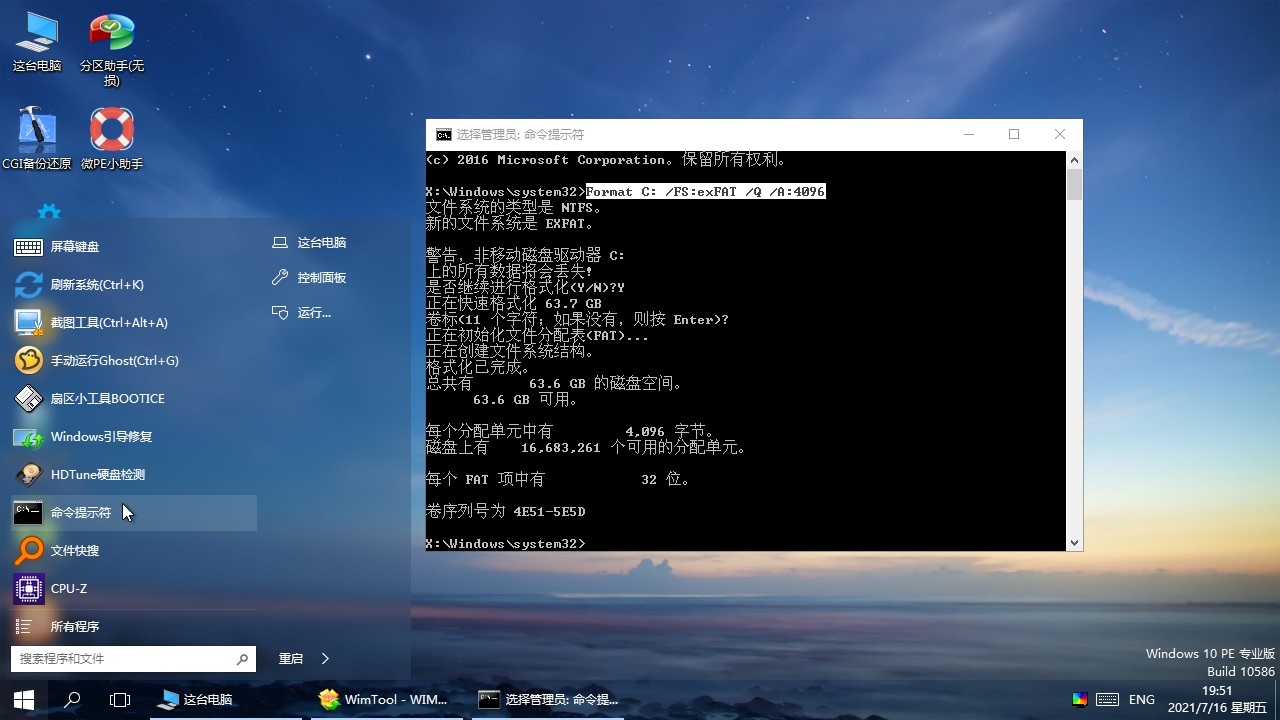This screenshot has width=1280, height=720.
Task: Click the Windows引导修复 icon
Action: pyautogui.click(x=28, y=437)
